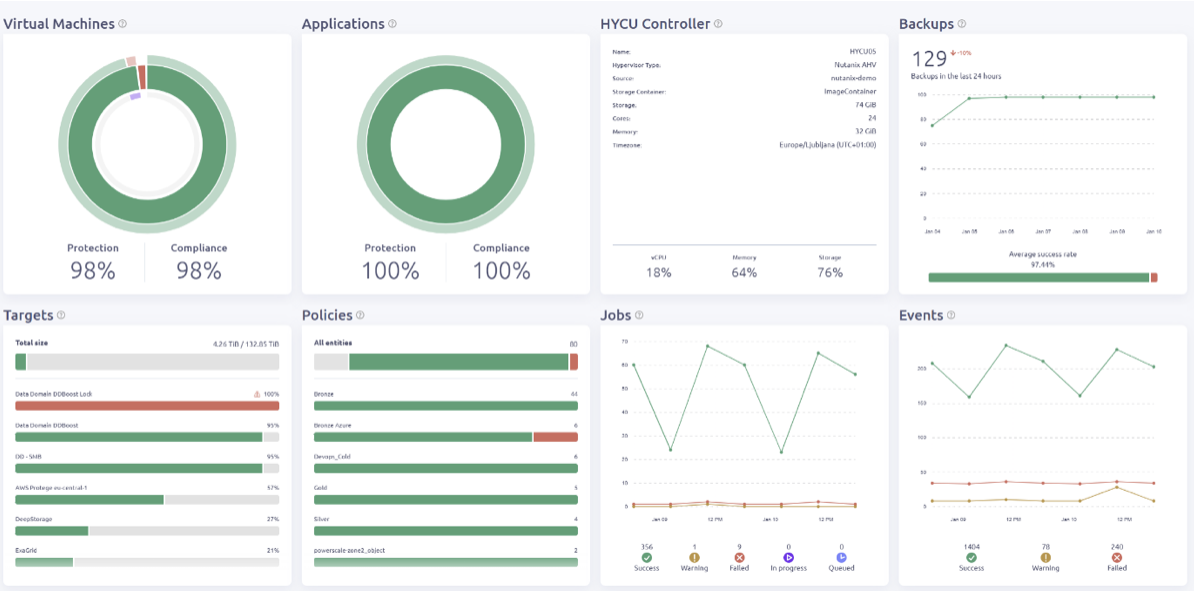Click the Jobs green Success checkmark icon

[x=647, y=557]
